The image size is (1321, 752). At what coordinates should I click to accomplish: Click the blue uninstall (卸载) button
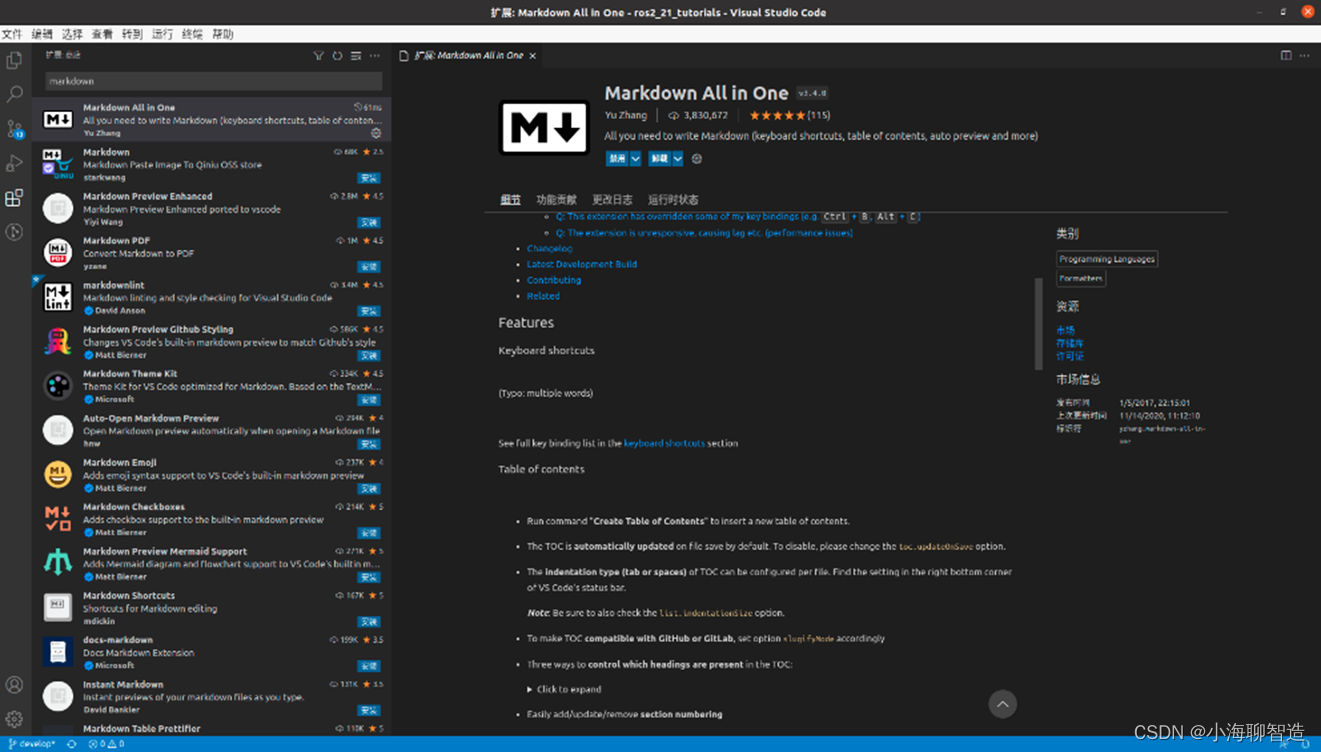(659, 159)
